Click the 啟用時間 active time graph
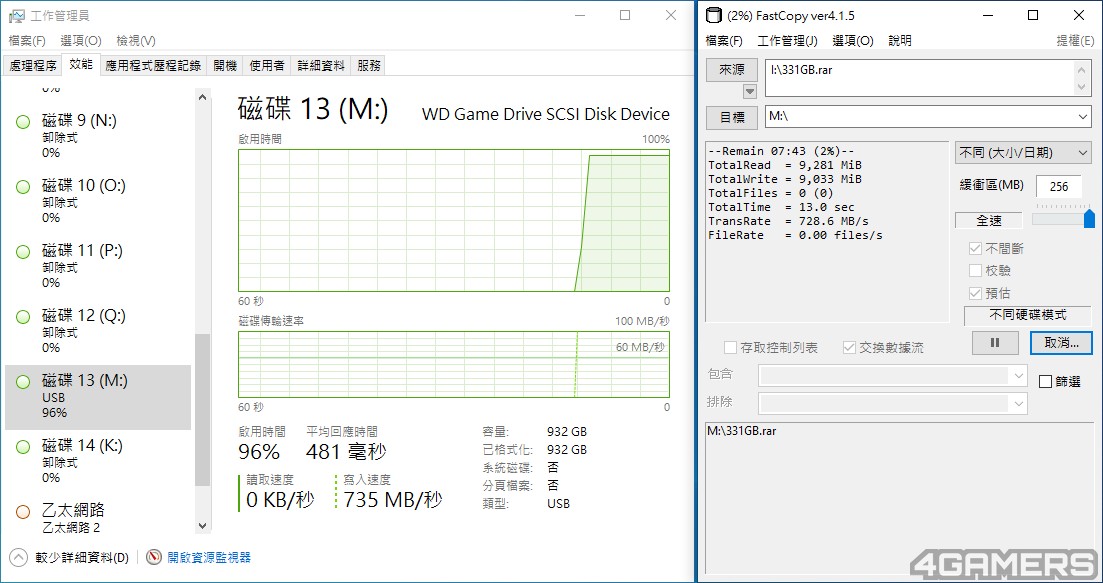Viewport: 1103px width, 583px height. [x=454, y=220]
